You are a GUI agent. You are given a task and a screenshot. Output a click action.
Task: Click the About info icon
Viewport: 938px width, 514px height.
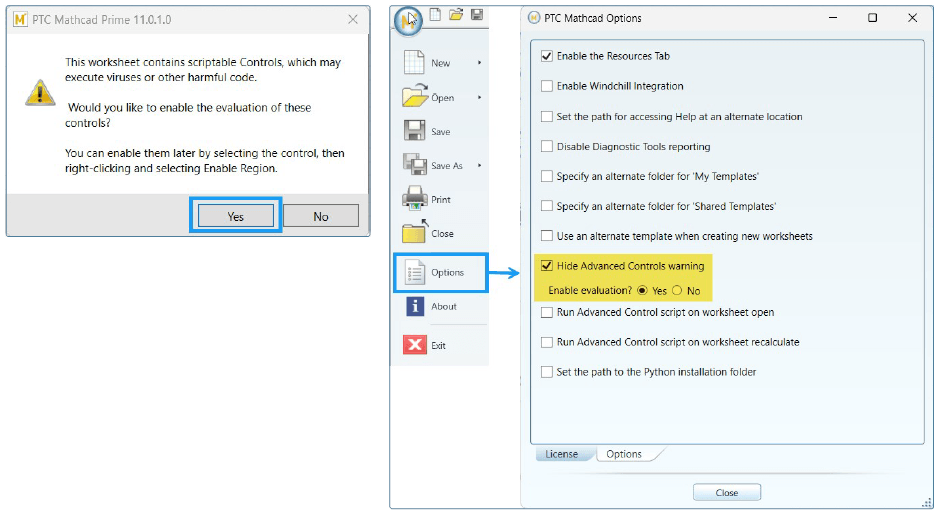click(x=415, y=306)
